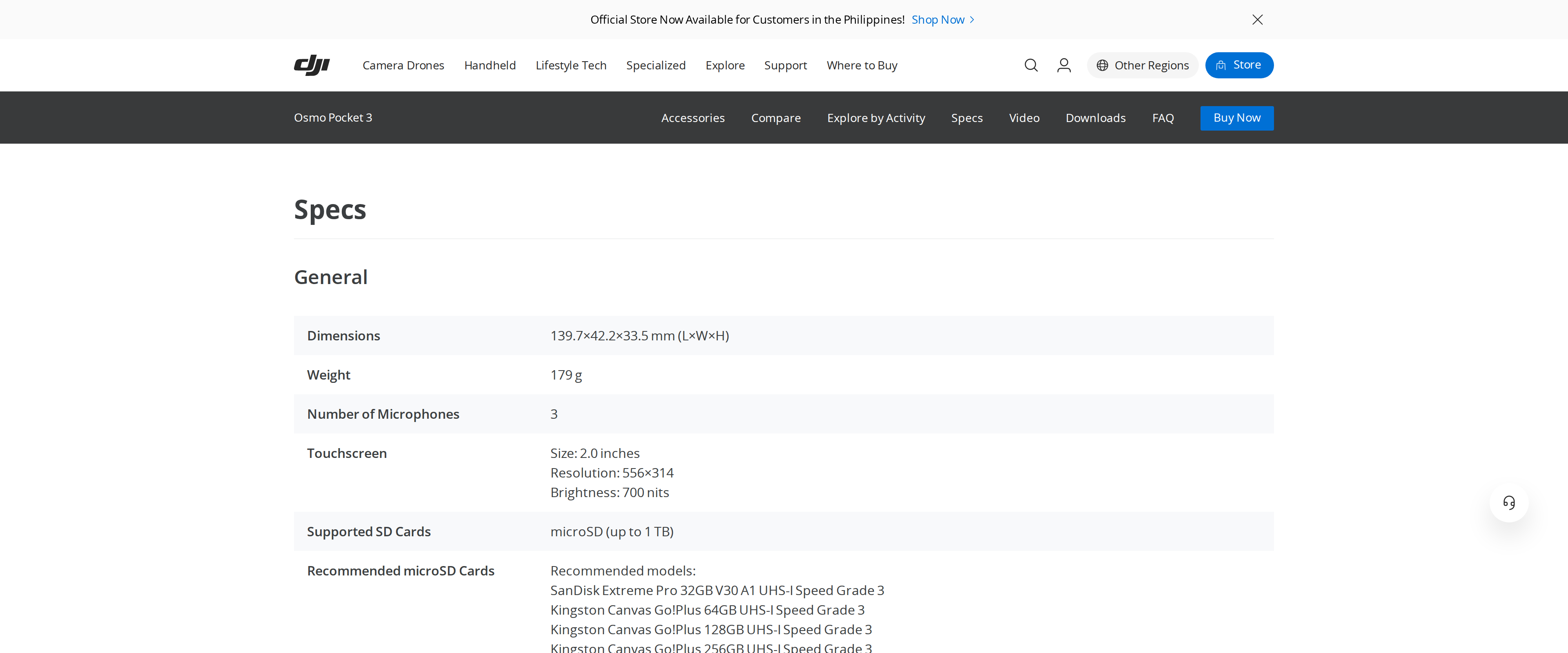Open the Explore by Activity tab

pos(876,118)
